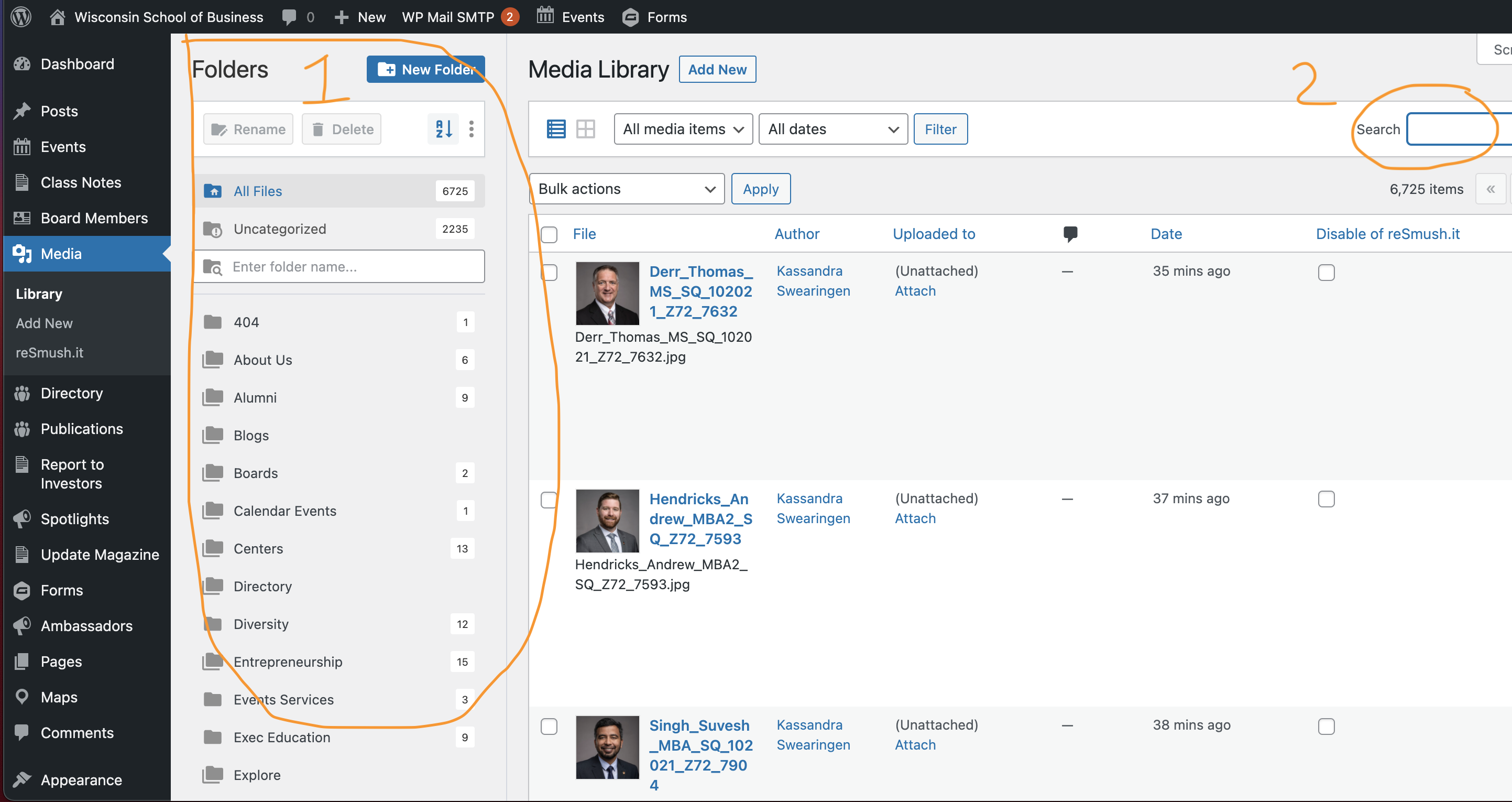The height and width of the screenshot is (802, 1512).
Task: Open the Pages menu in sidebar
Action: tap(61, 661)
